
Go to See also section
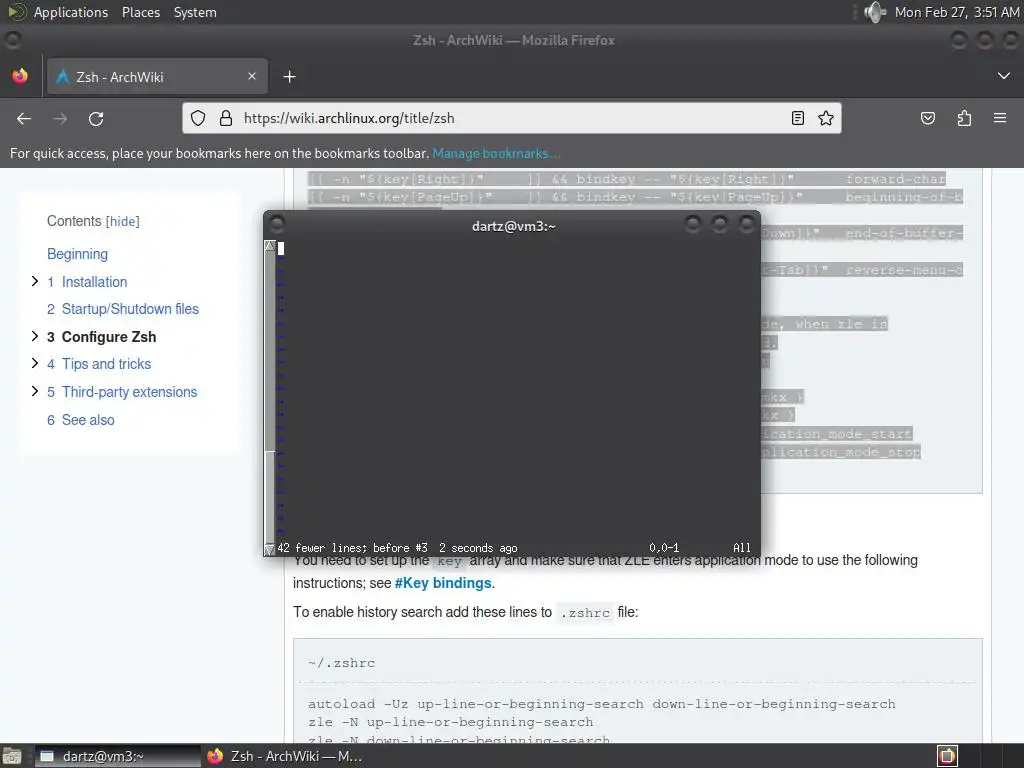(x=88, y=420)
